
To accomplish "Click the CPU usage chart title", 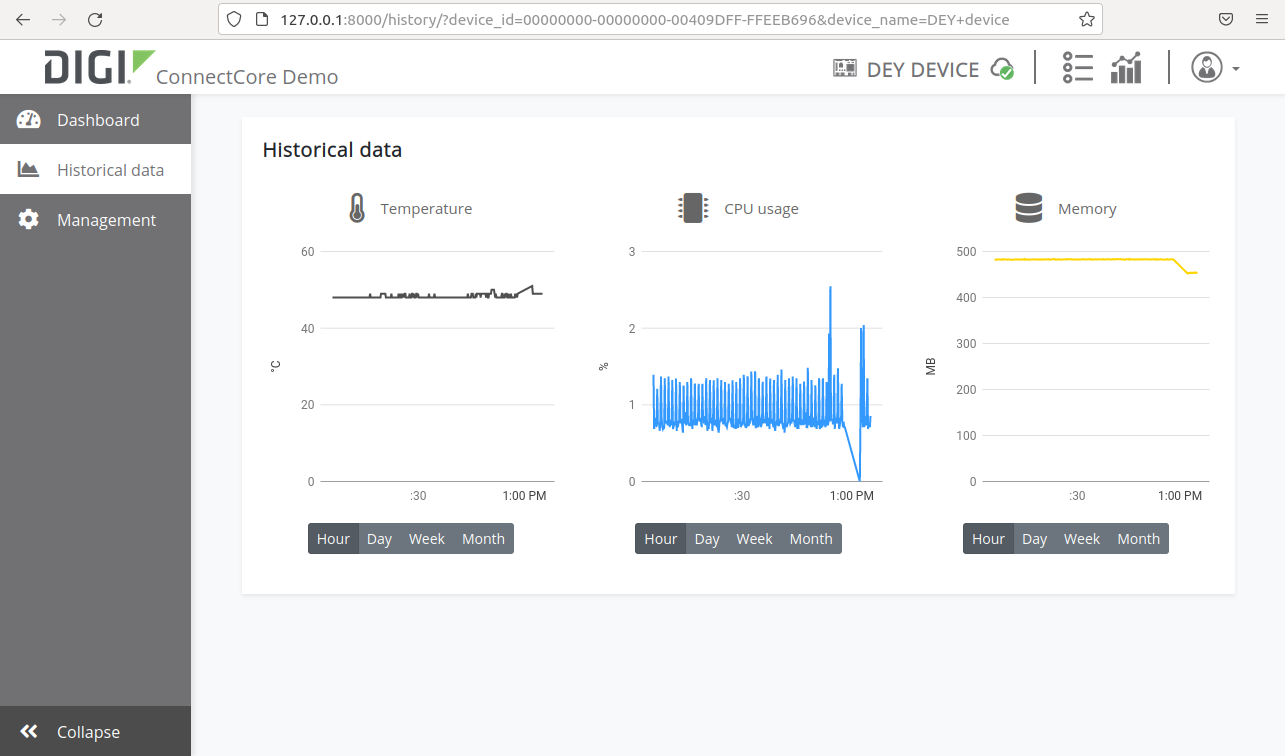I will (x=761, y=209).
